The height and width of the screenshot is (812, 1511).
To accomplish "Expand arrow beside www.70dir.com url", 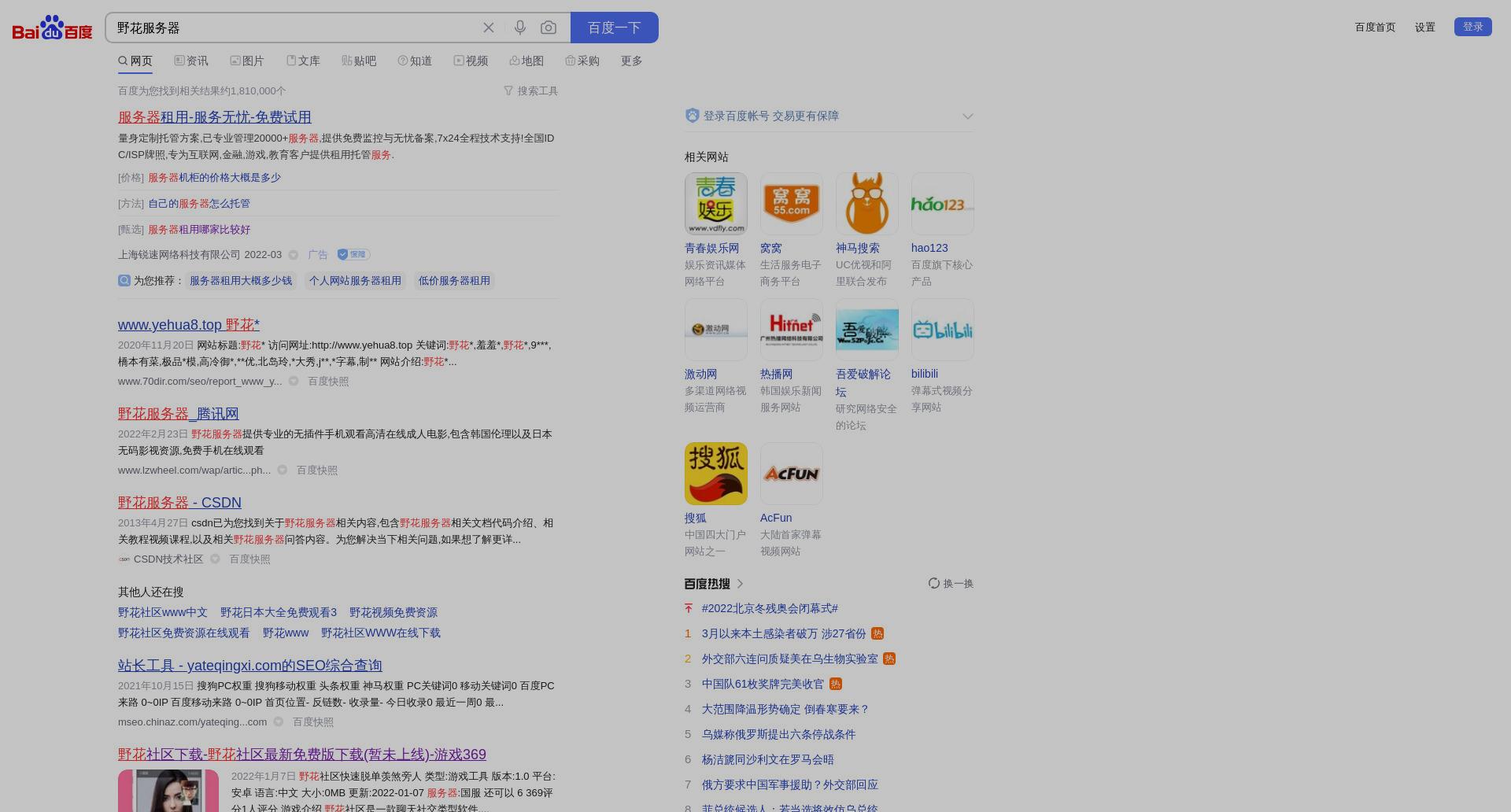I will click(294, 381).
